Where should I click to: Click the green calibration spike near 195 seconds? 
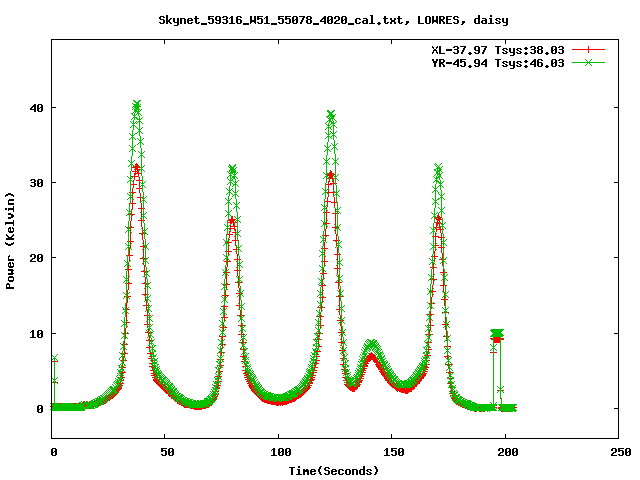tap(497, 333)
